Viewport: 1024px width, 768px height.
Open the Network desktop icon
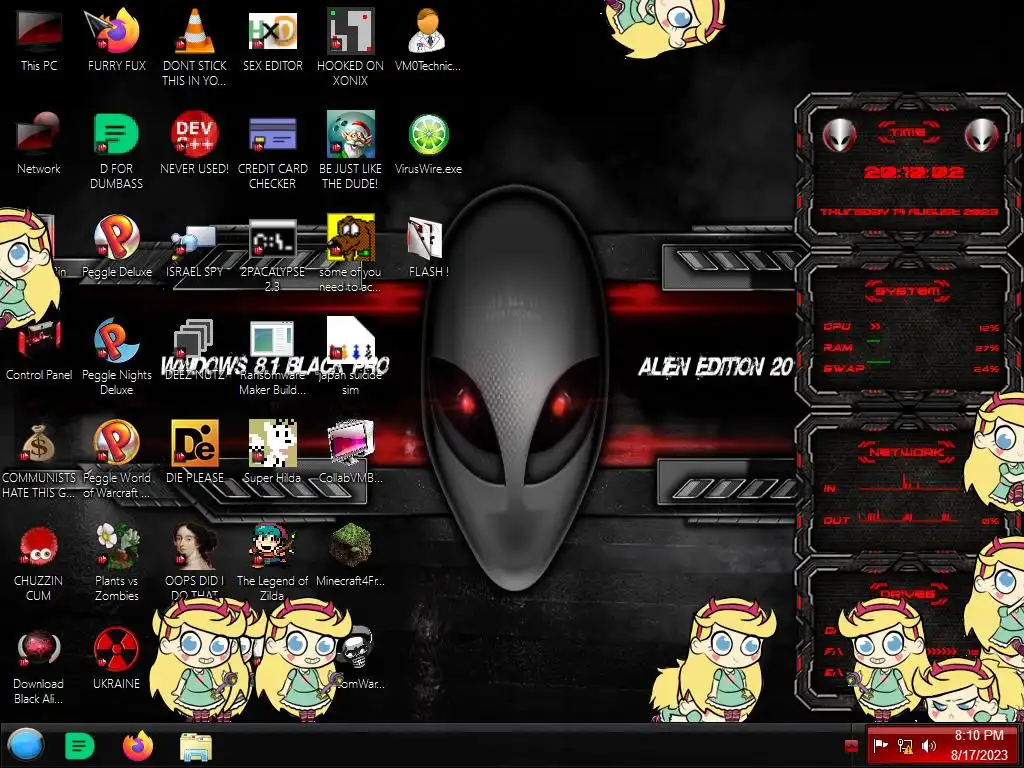39,134
